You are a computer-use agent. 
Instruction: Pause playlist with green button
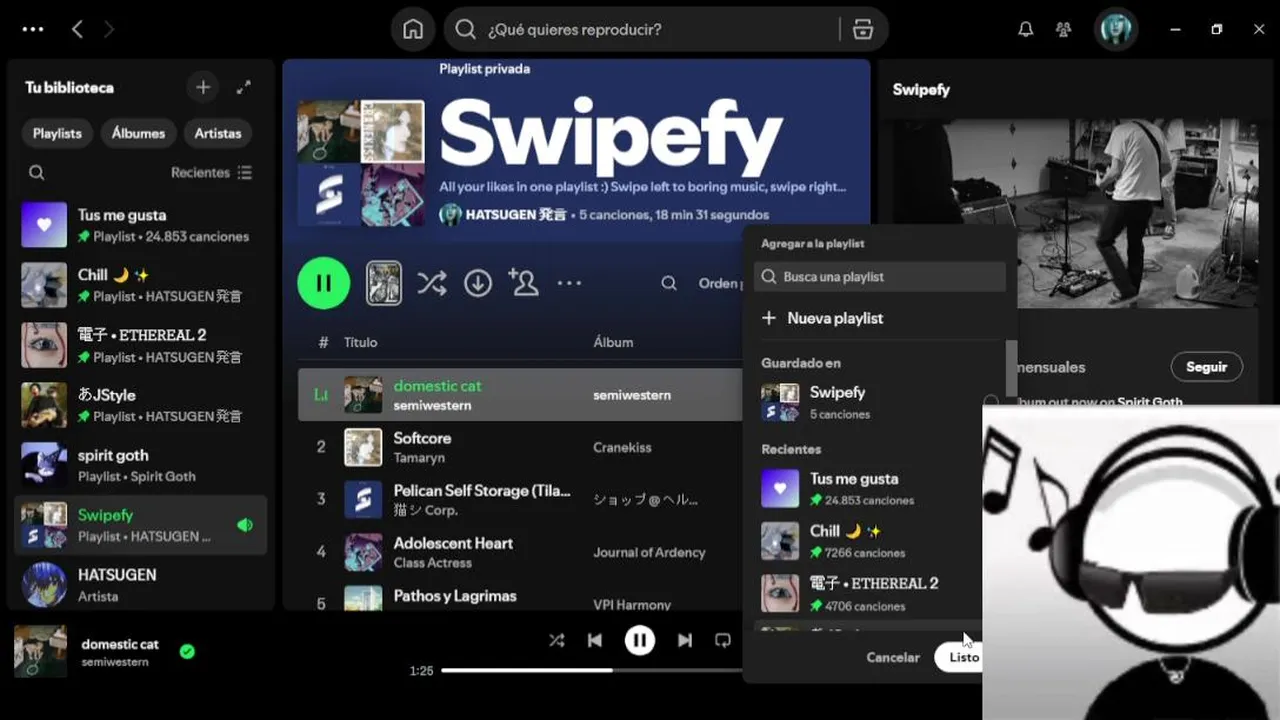[324, 283]
